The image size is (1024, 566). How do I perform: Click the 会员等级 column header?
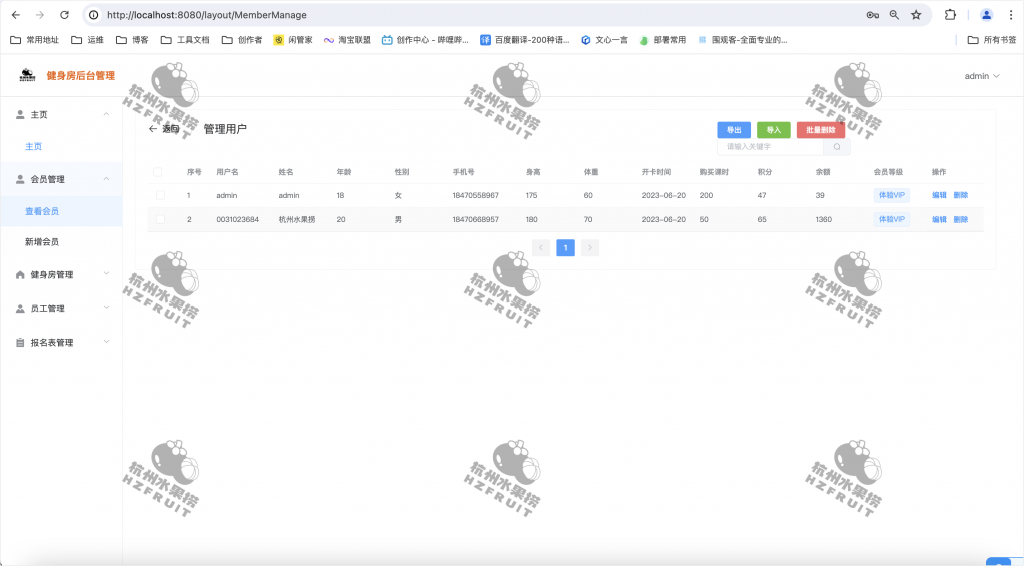[x=888, y=172]
